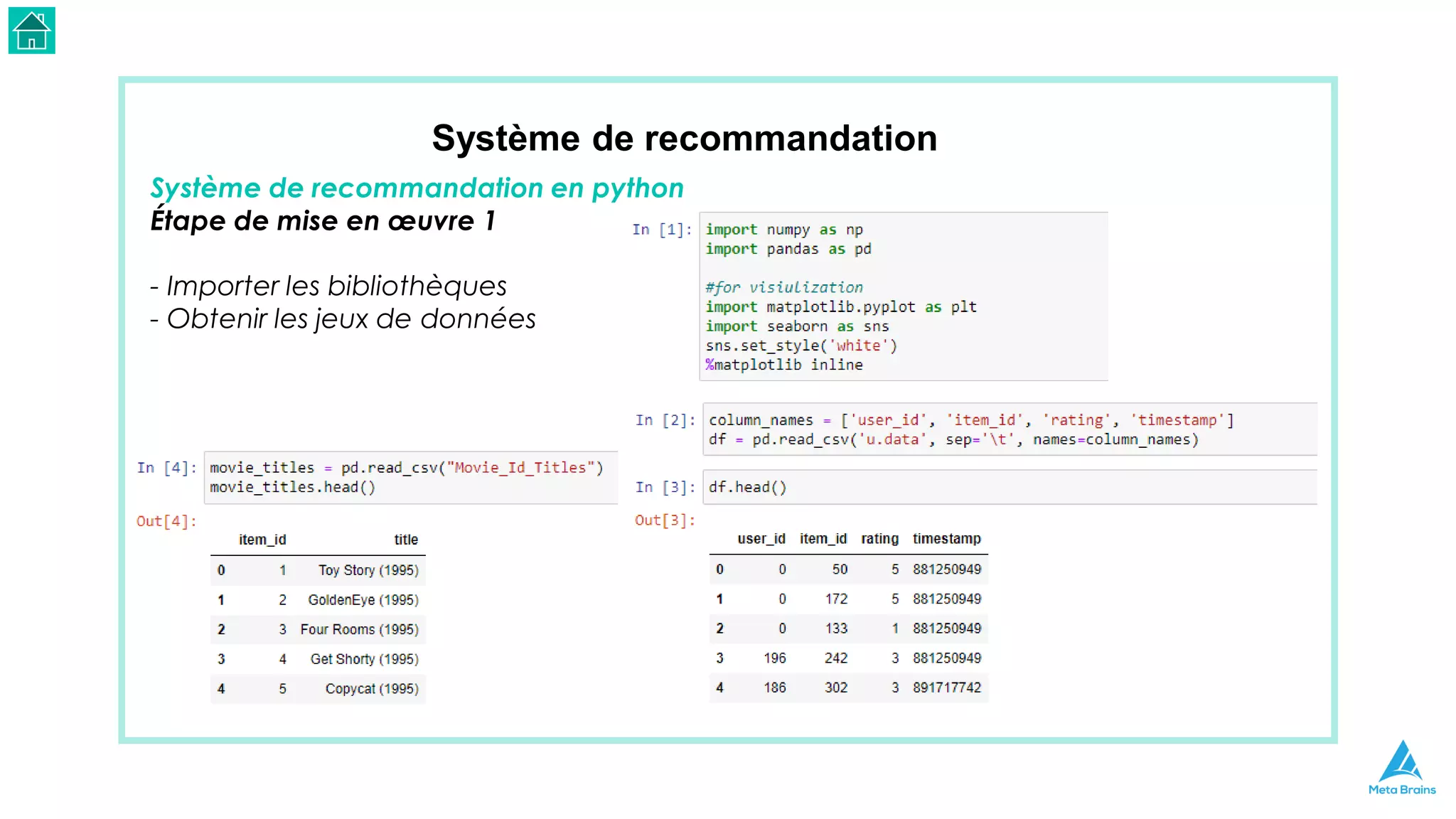The height and width of the screenshot is (819, 1456).
Task: Click the '%matplotlib inline' line
Action: (x=784, y=365)
